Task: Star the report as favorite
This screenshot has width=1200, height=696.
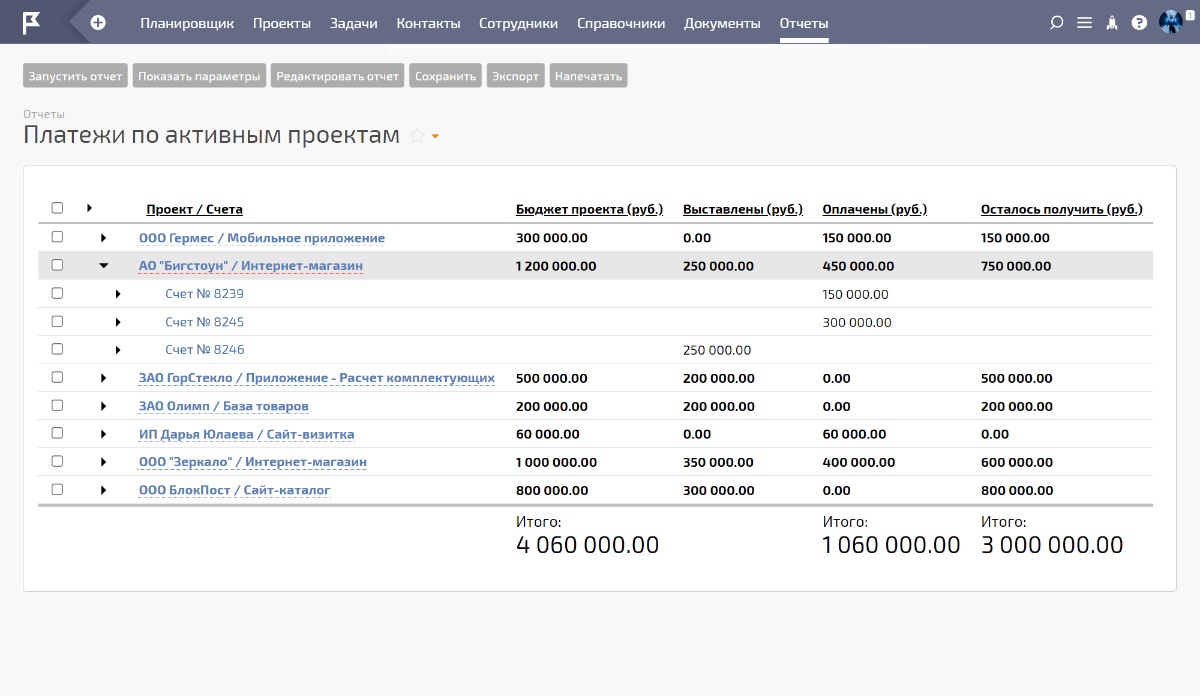Action: click(417, 136)
